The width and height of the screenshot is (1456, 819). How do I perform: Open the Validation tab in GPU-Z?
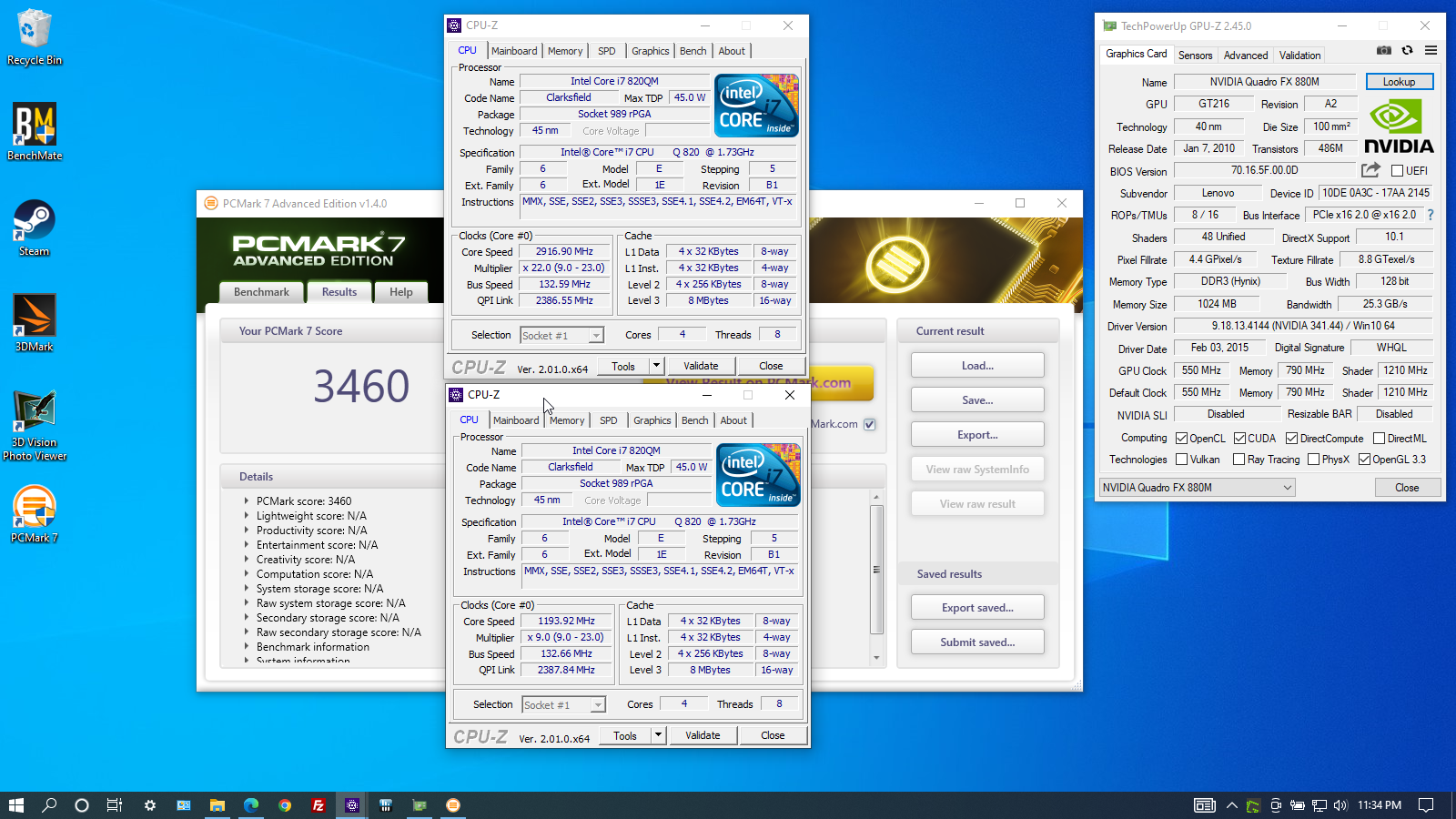[x=1299, y=56]
